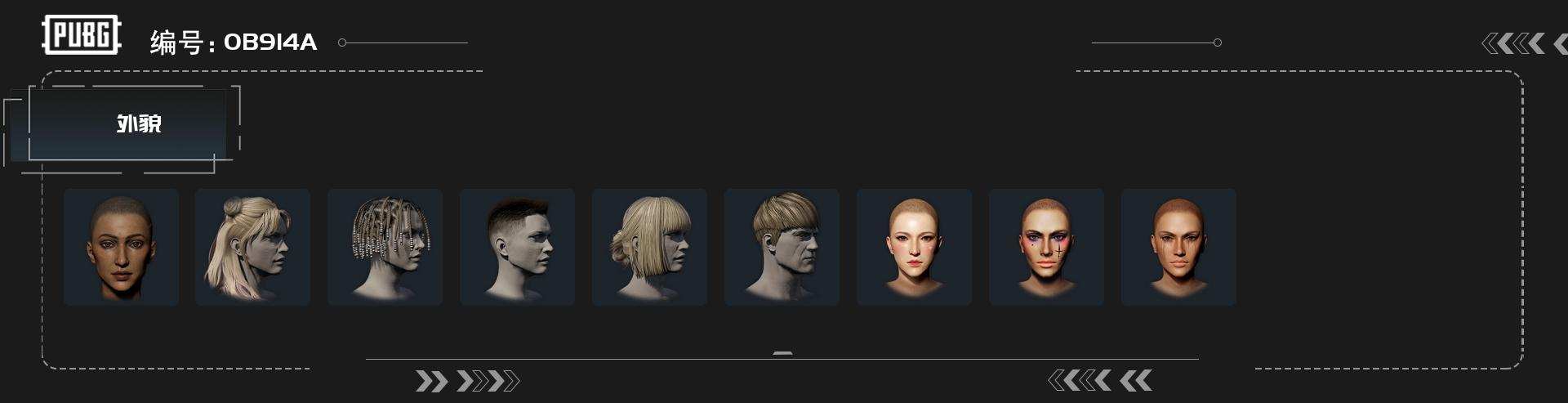Screen dimensions: 1568x403
Task: Choose the long blonde half-bun hairstyle thumbnail
Action: tap(252, 248)
